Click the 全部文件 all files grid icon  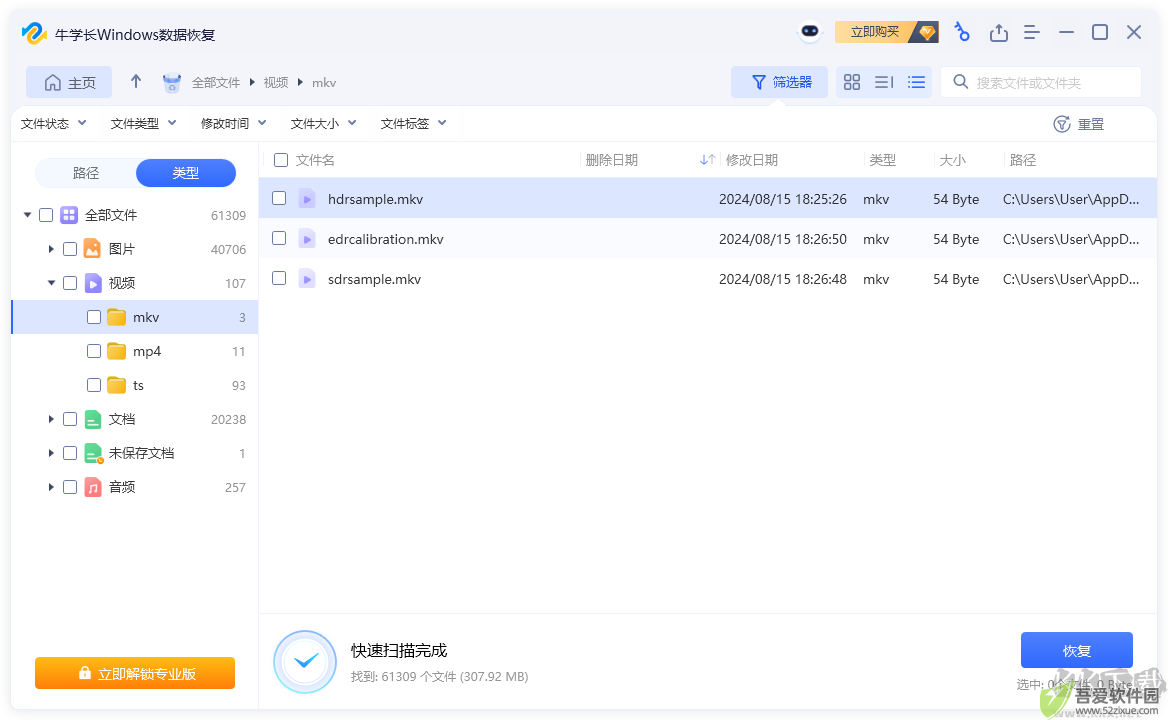pos(69,215)
